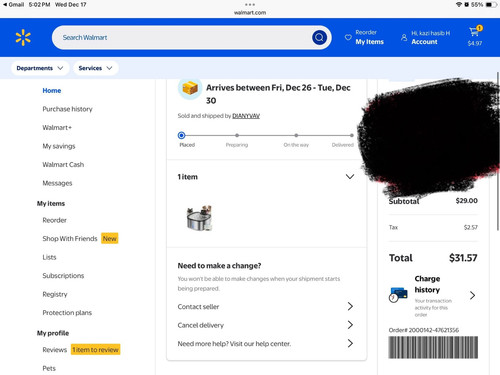Click the person account icon
Screen dimensions: 500x375
coord(404,37)
